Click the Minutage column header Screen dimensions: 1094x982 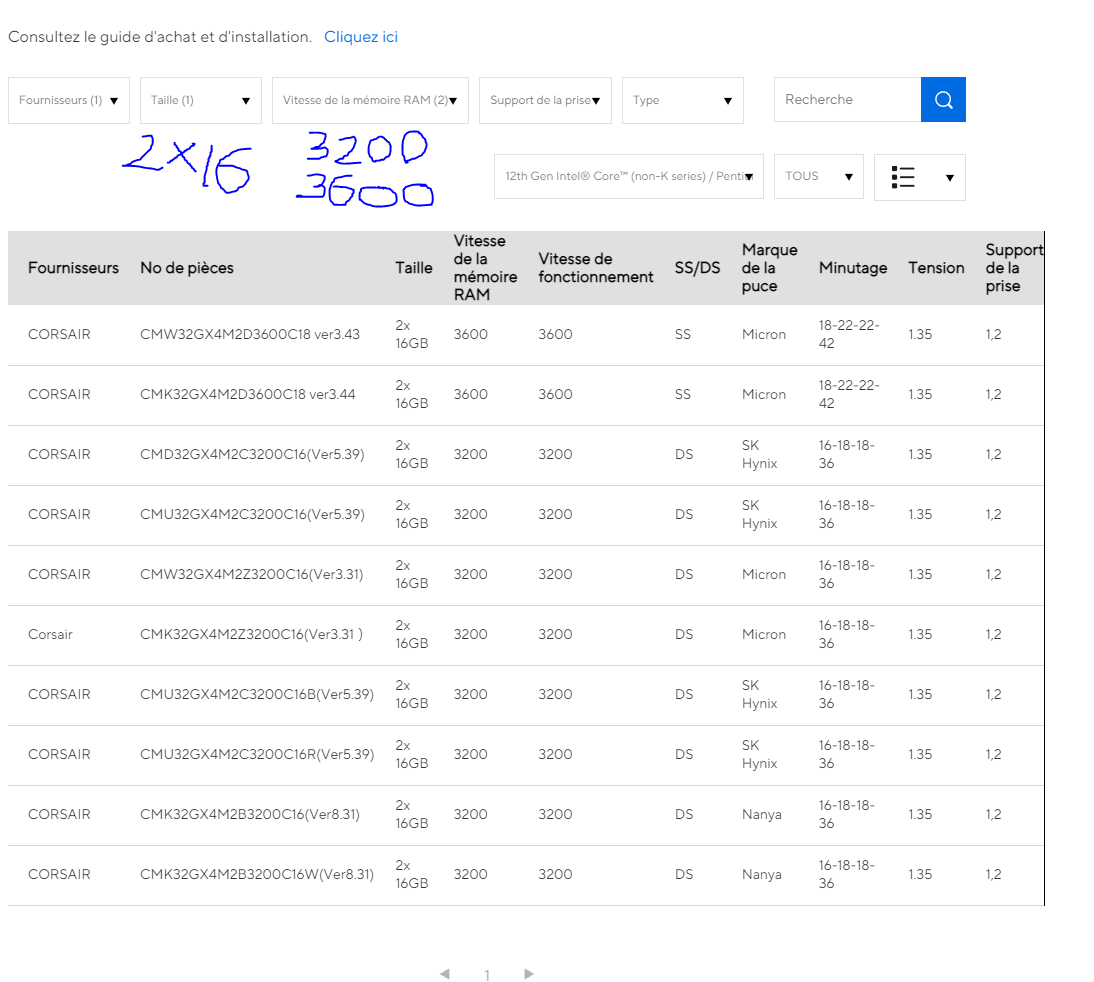[853, 268]
